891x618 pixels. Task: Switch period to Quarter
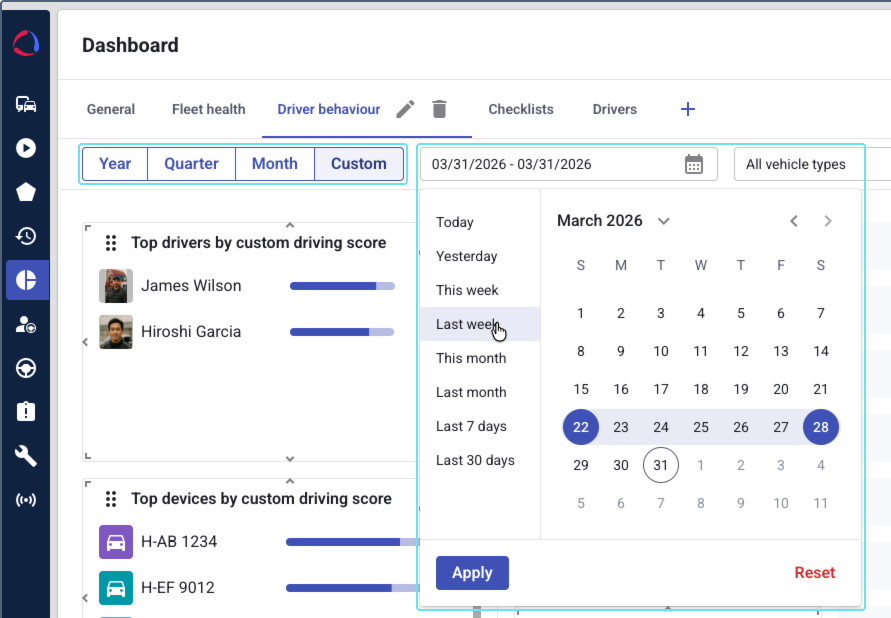click(191, 164)
